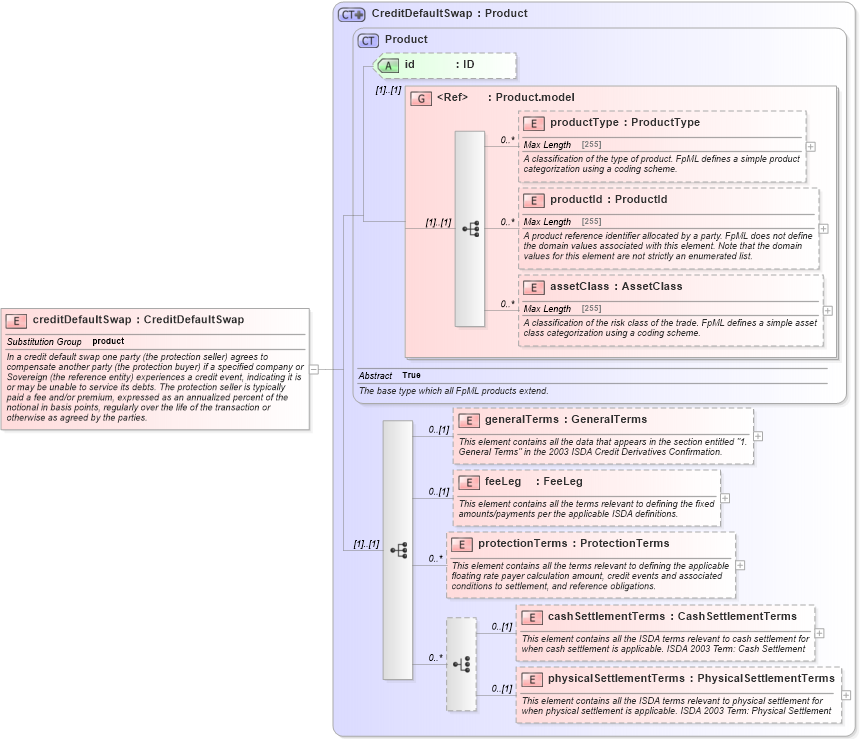Screen dimensions: 860x739
Task: Expand the generalTerms element
Action: pyautogui.click(x=758, y=436)
